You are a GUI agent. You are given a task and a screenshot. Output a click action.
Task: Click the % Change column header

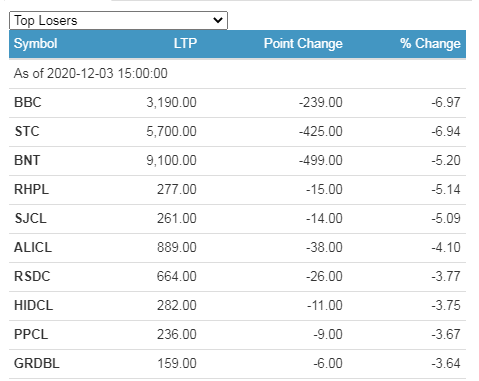pyautogui.click(x=430, y=44)
